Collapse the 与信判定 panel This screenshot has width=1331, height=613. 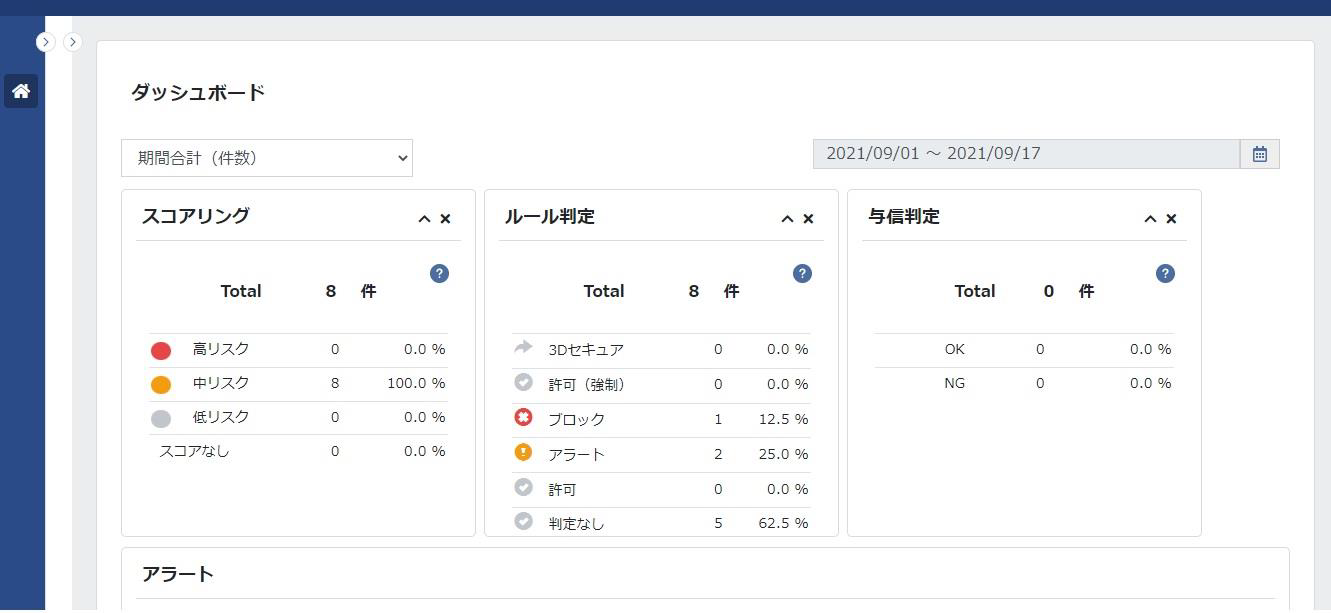[x=1150, y=219]
